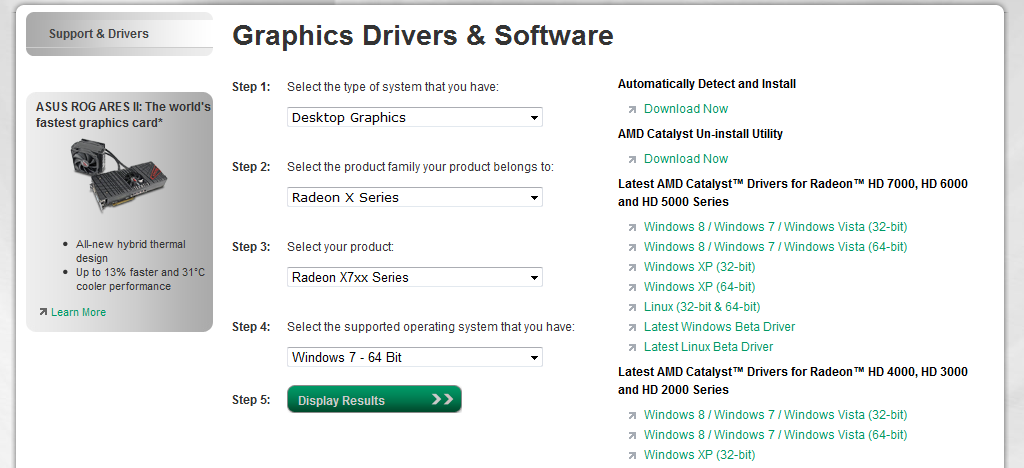Open the HD 4000 Windows 8 / 7 / Vista (32-bit) link

[775, 414]
